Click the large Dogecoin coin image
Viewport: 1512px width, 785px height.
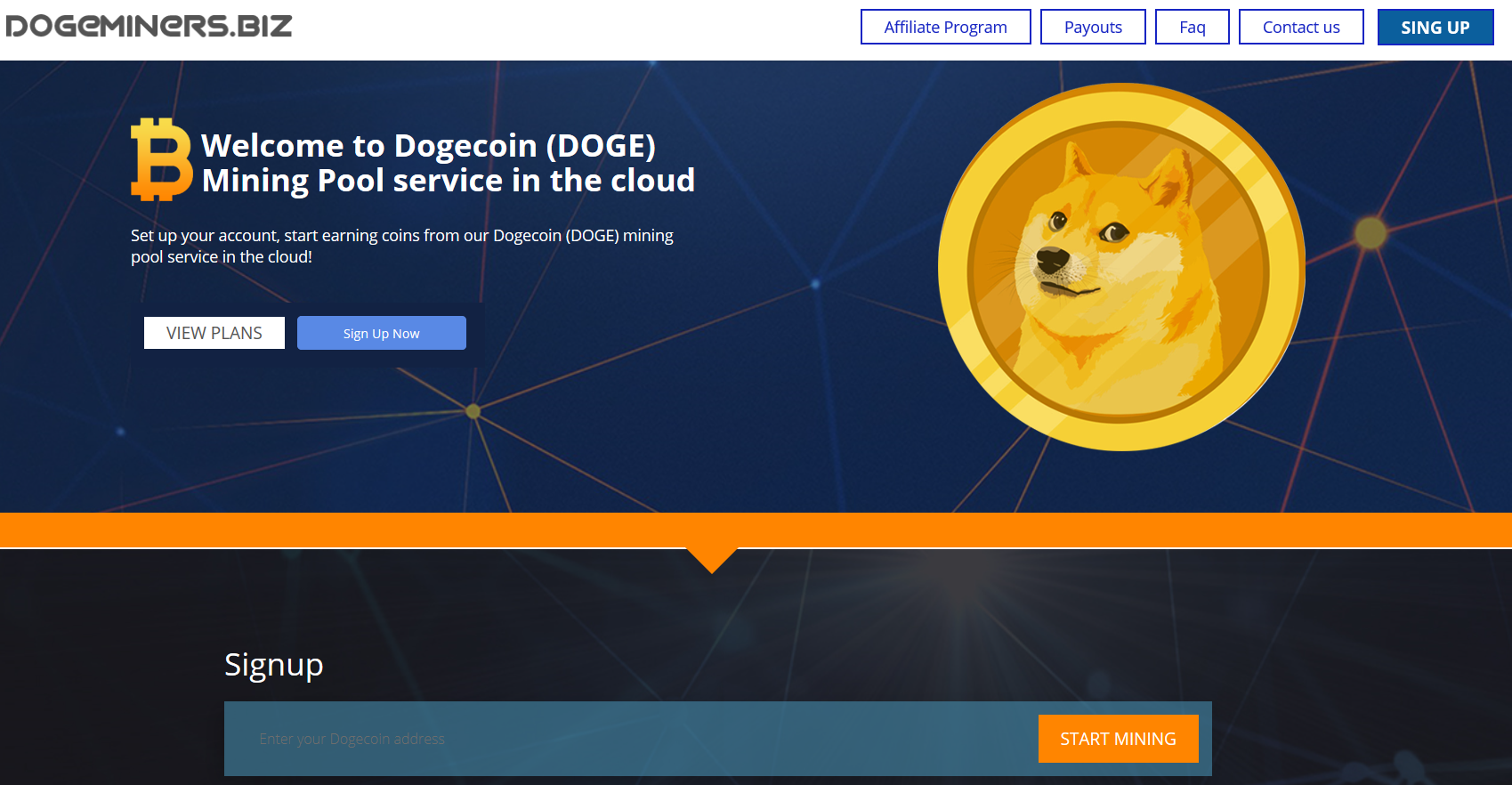[x=1121, y=267]
